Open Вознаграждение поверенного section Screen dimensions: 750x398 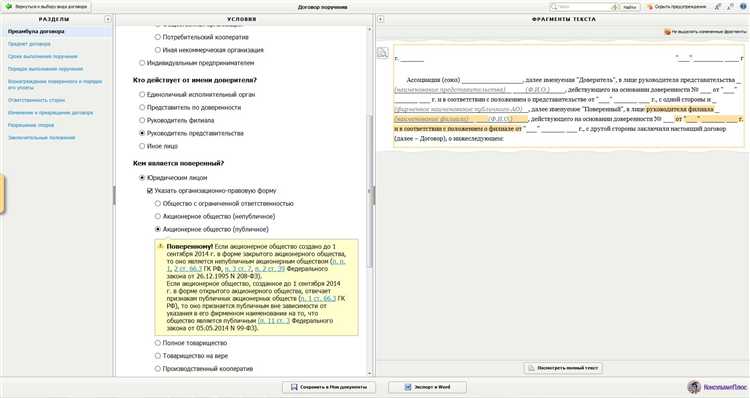coord(55,84)
